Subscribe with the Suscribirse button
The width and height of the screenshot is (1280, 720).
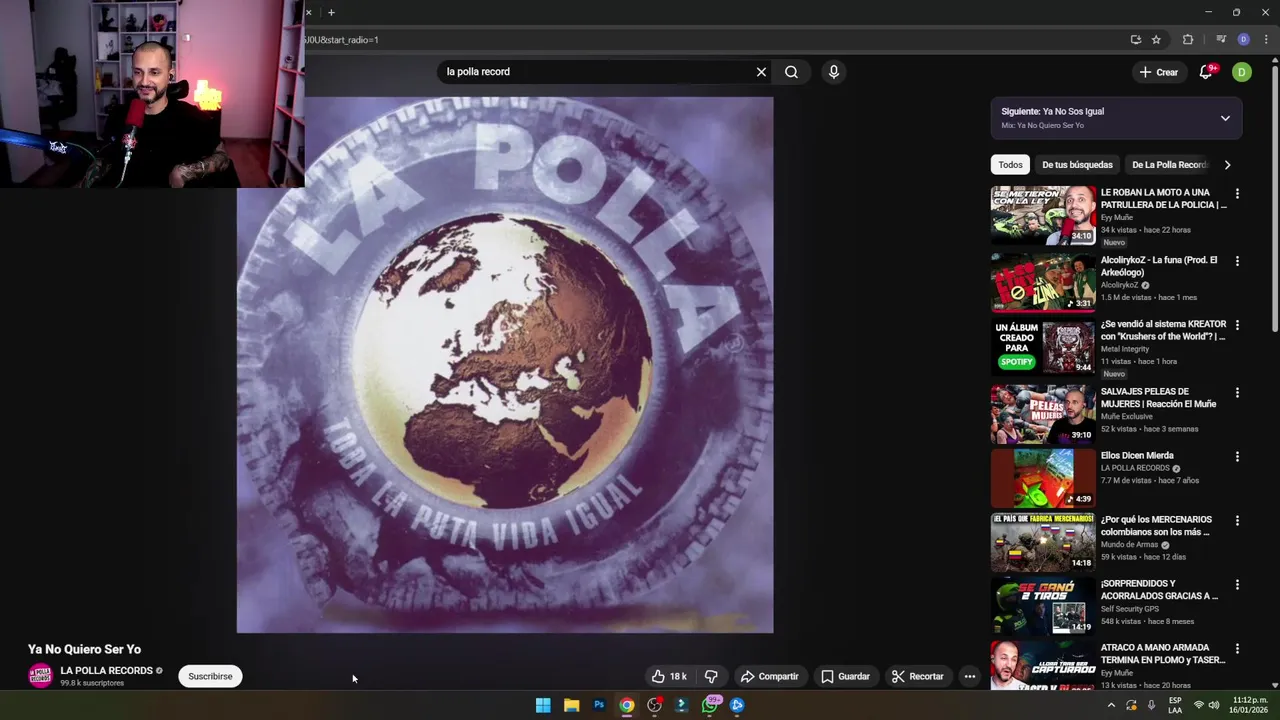click(x=210, y=676)
